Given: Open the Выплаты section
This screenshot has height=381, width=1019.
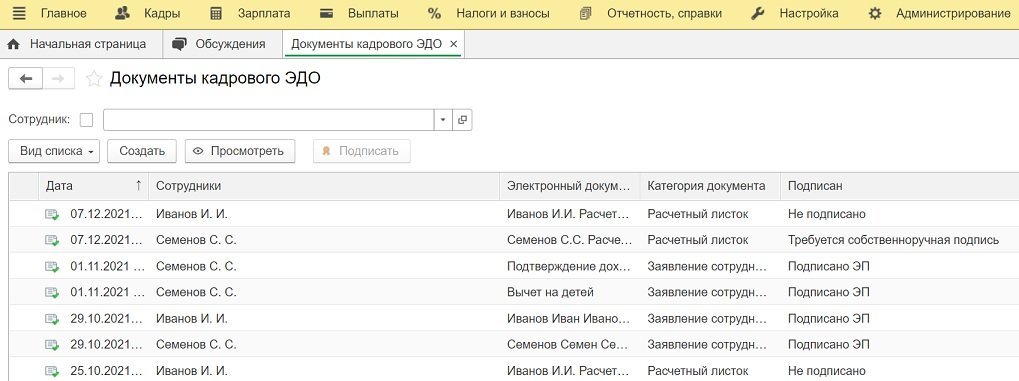Looking at the screenshot, I should (x=359, y=14).
